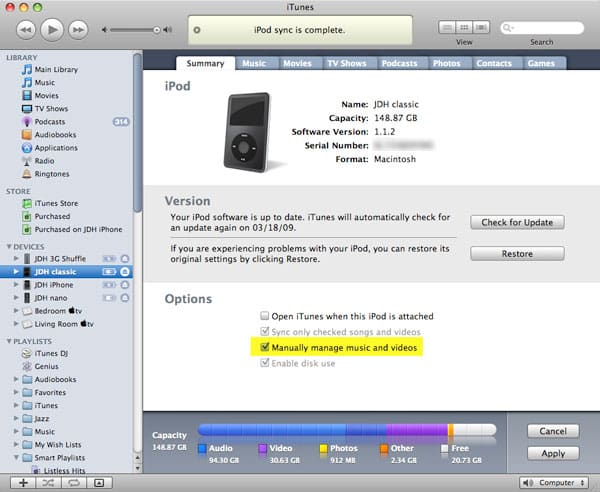Open the Computer speaker dropdown

[x=553, y=482]
